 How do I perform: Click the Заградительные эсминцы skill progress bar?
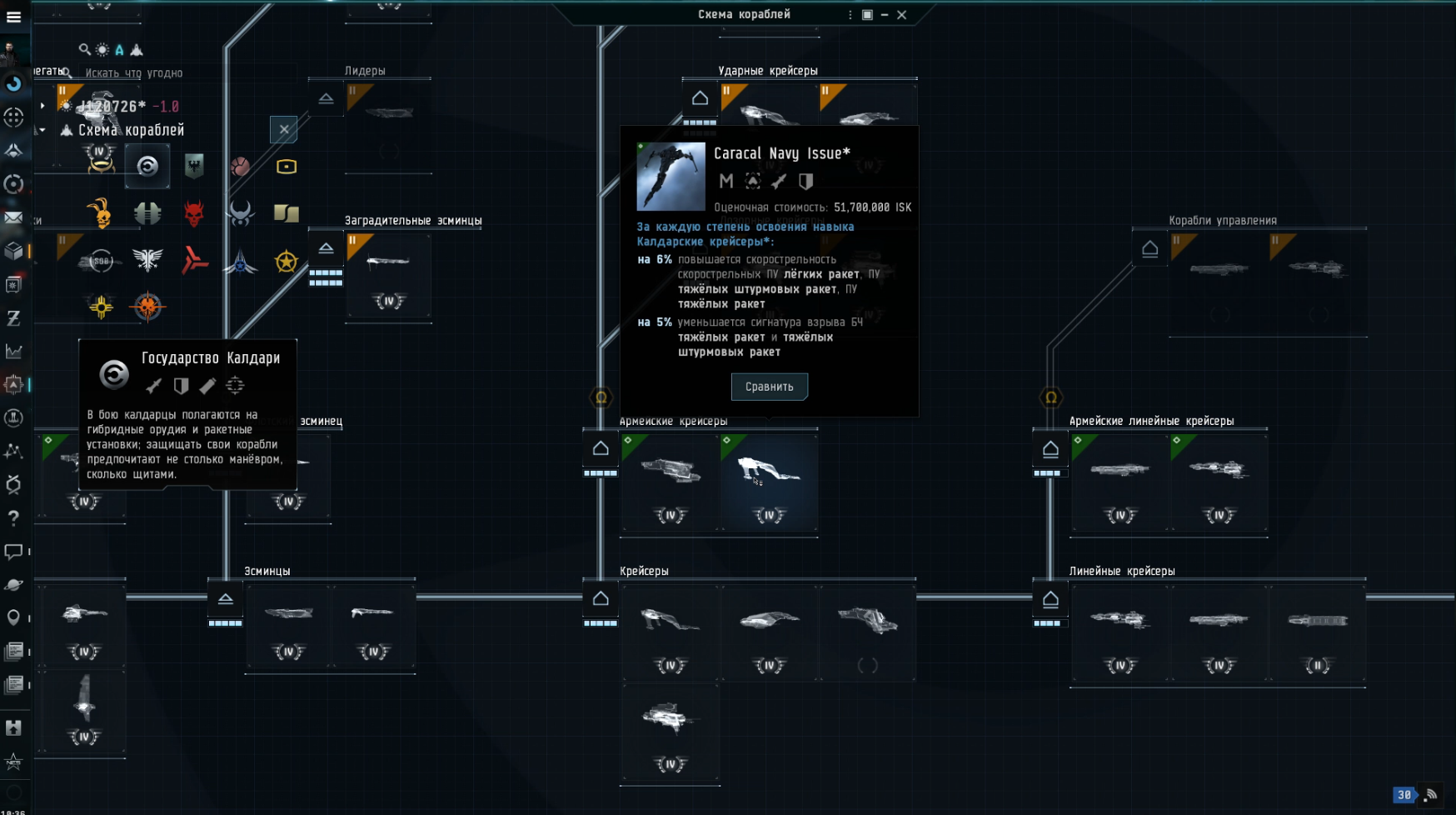(x=326, y=277)
